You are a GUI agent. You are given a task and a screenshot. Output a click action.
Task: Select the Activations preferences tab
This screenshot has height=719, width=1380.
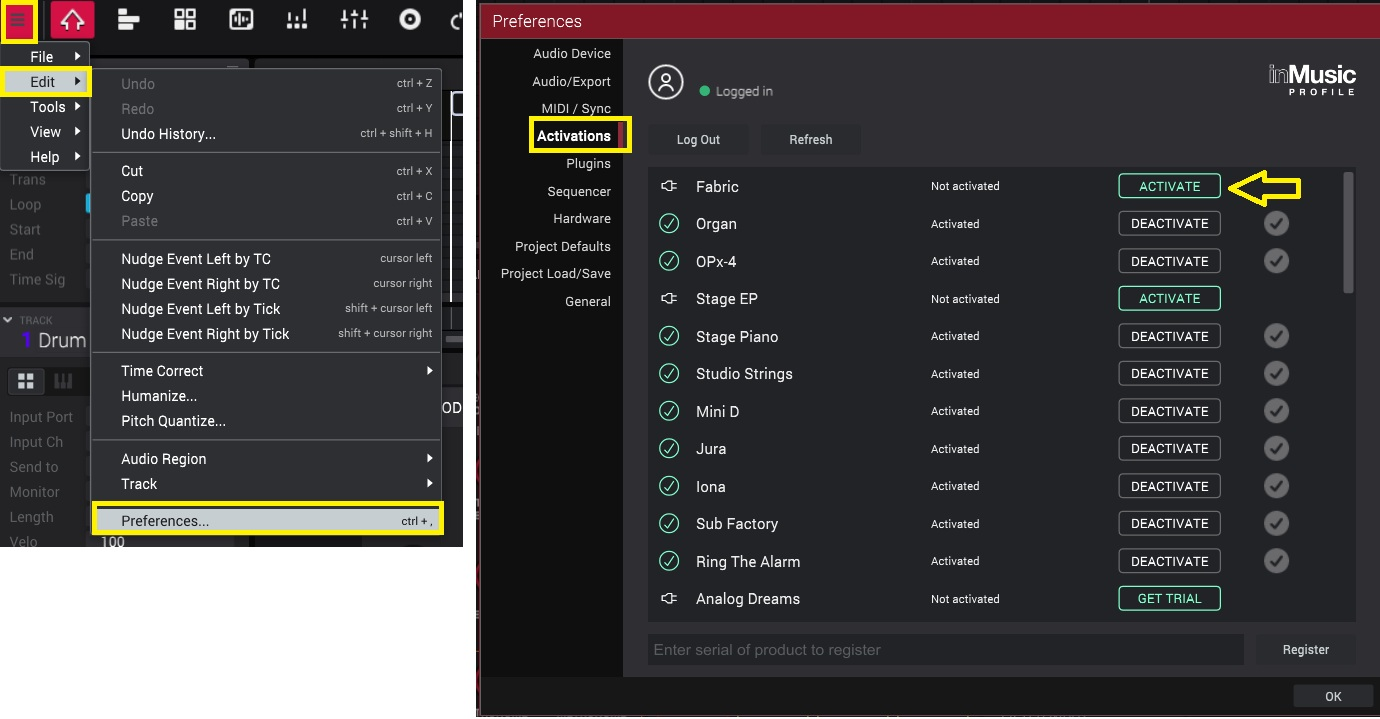573,136
